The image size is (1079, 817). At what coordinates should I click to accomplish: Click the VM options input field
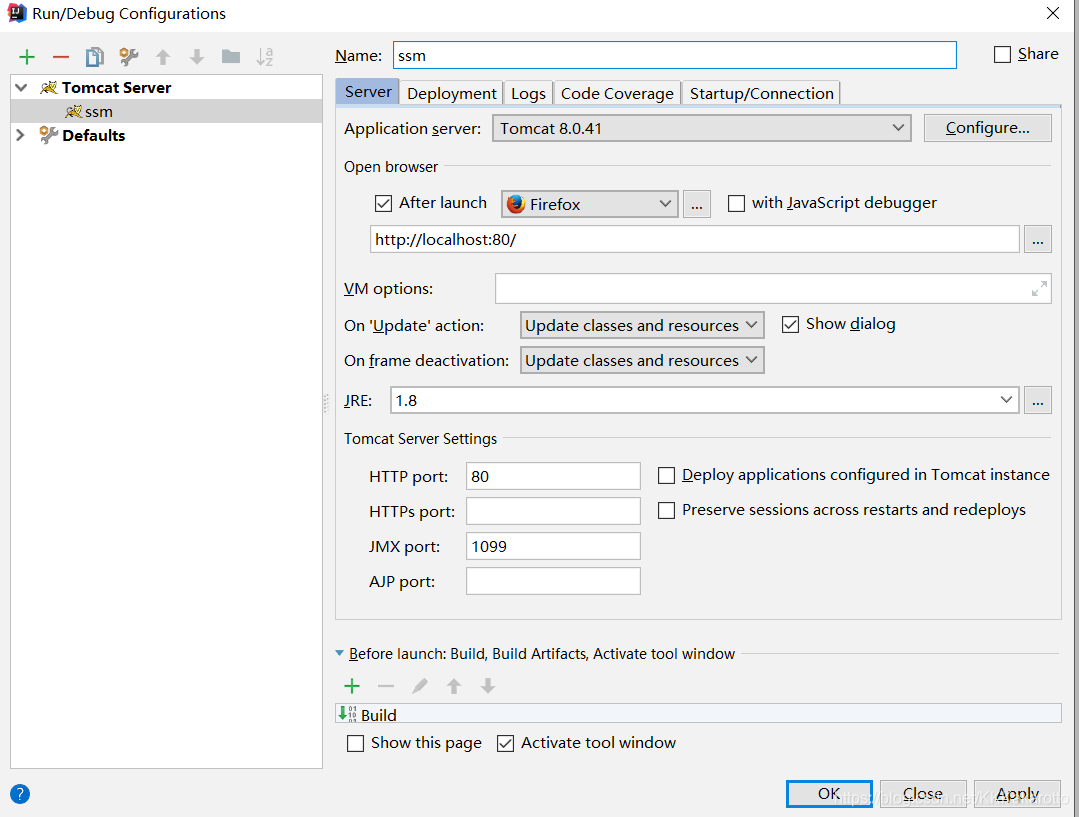773,288
